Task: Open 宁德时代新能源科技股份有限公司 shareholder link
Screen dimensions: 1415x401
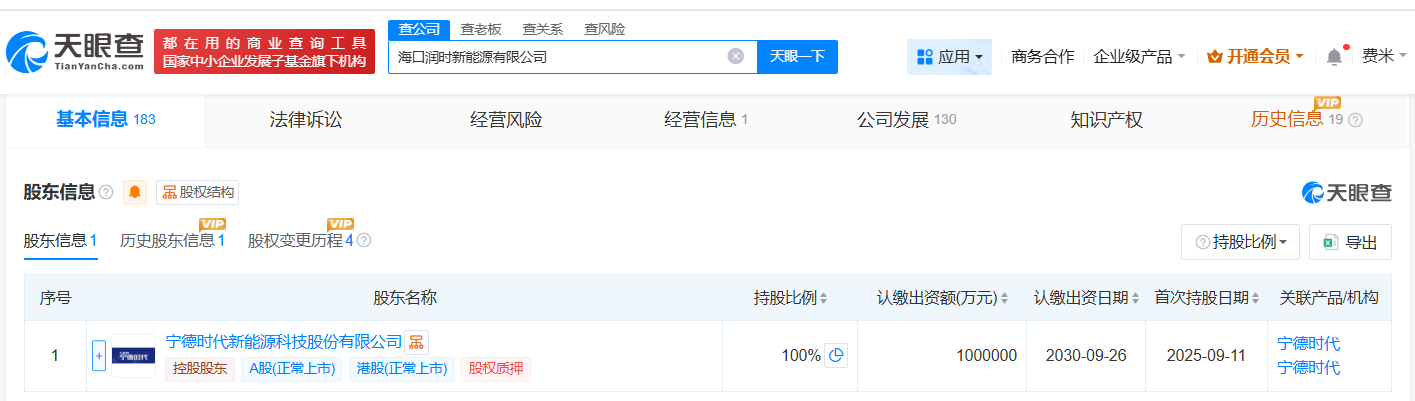Action: point(283,342)
